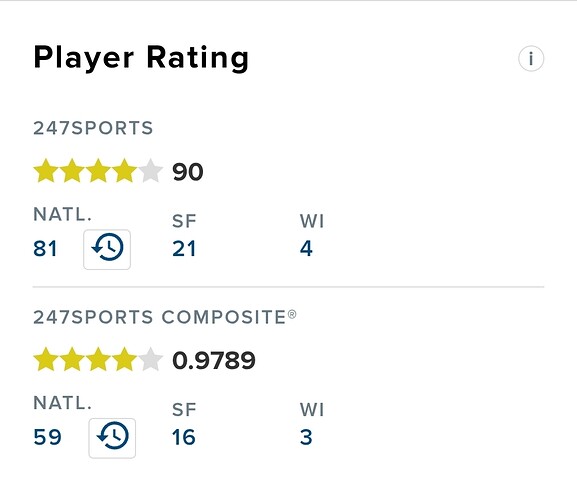Viewport: 577px width, 500px height.
Task: View 247Sports national ranking history icon
Action: (x=107, y=249)
